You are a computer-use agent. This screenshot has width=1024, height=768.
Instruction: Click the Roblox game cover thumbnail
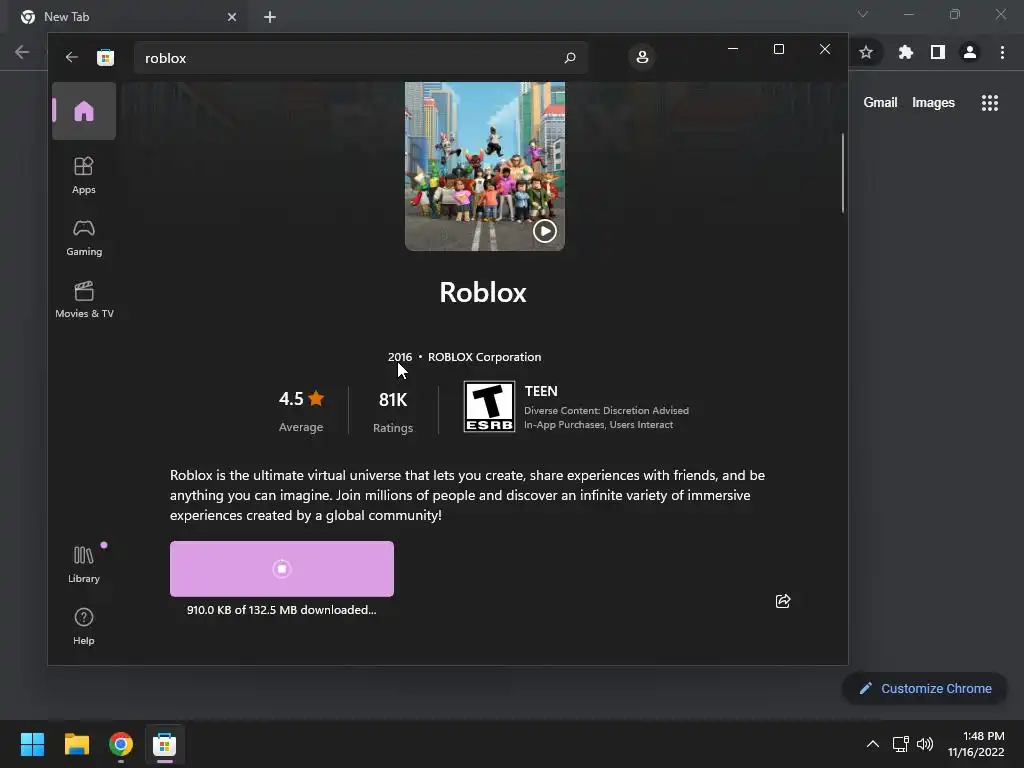point(485,166)
